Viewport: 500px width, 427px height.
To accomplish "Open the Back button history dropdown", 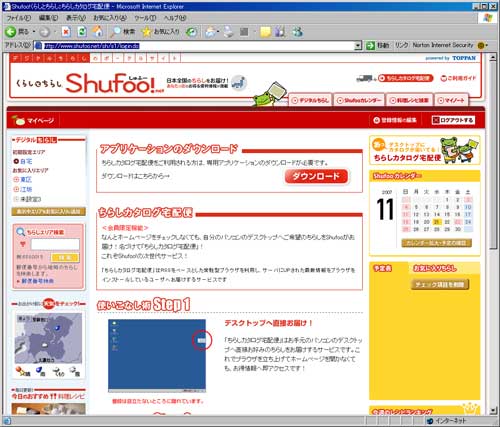I will click(34, 32).
